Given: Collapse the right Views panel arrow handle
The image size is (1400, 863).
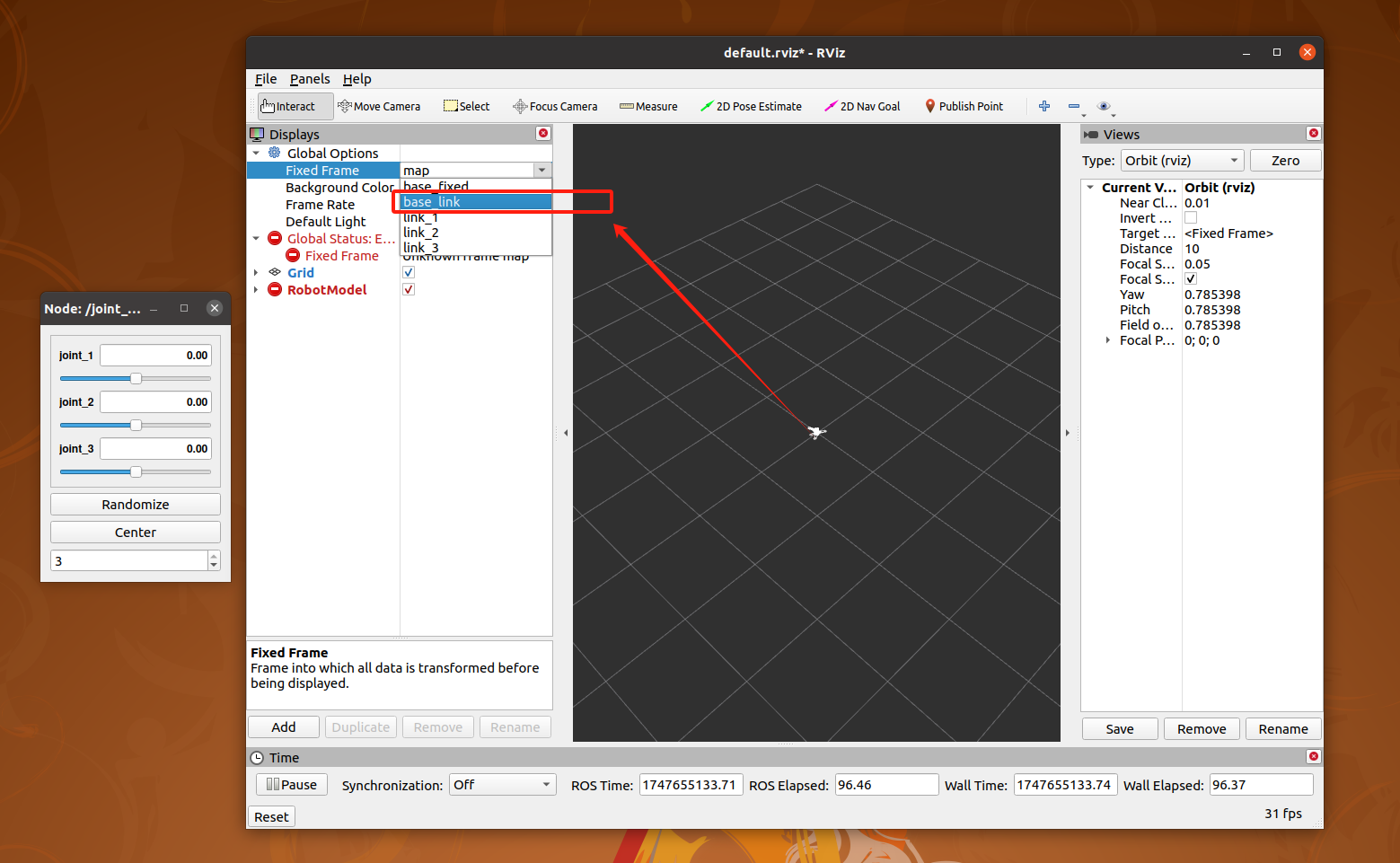Looking at the screenshot, I should pyautogui.click(x=1067, y=433).
